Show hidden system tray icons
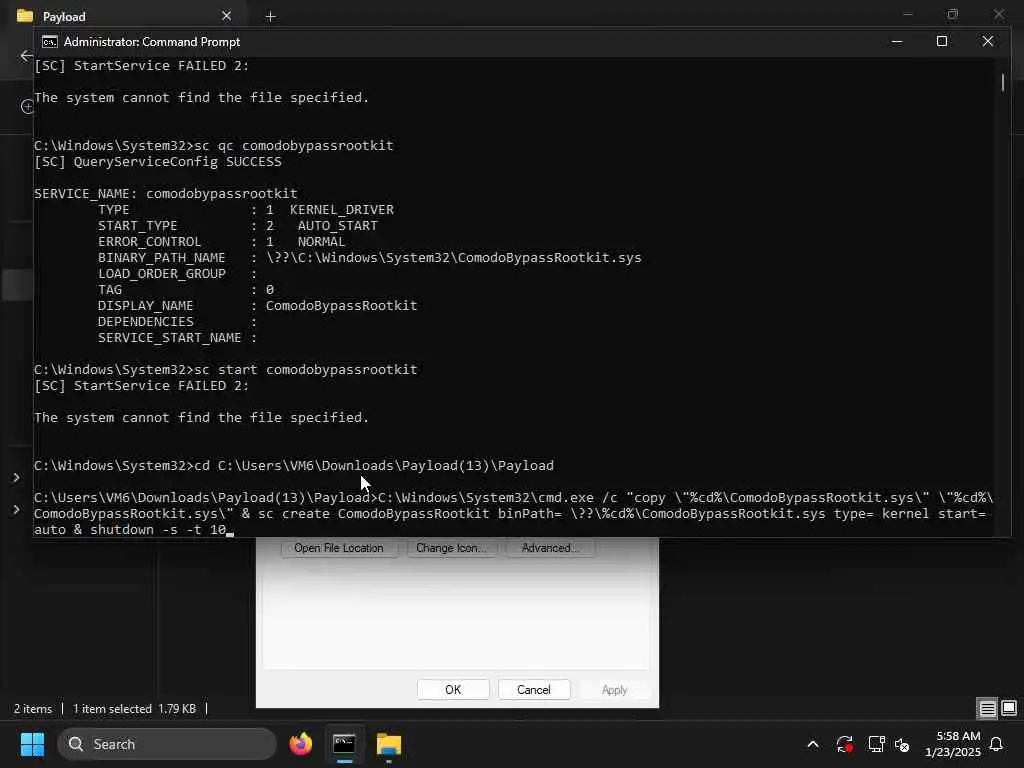The height and width of the screenshot is (768, 1024). coord(813,744)
